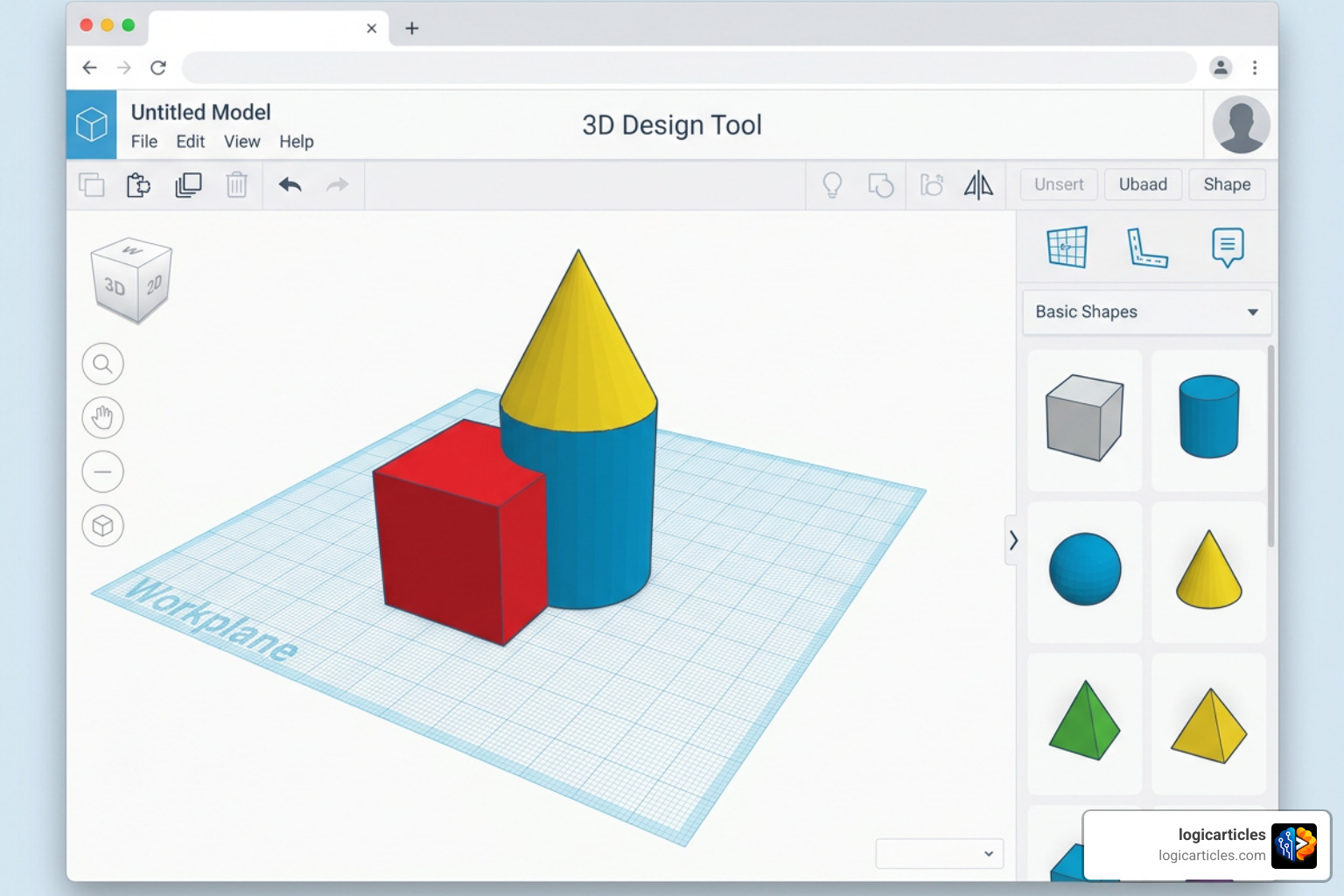Open the File menu
1344x896 pixels.
144,142
